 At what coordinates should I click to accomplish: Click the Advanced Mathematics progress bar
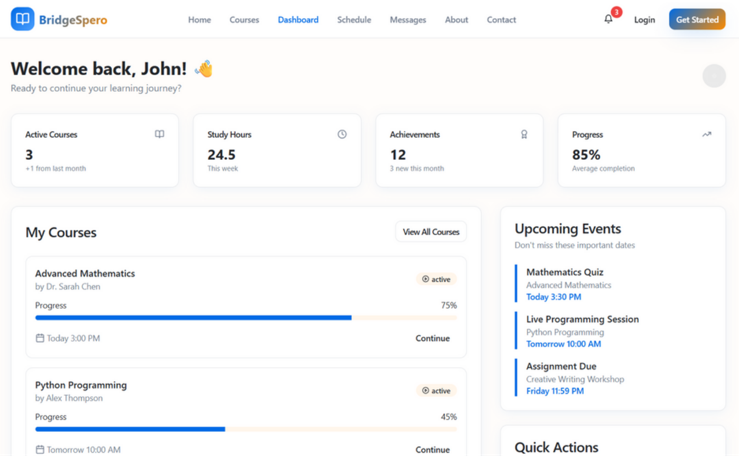tap(245, 318)
